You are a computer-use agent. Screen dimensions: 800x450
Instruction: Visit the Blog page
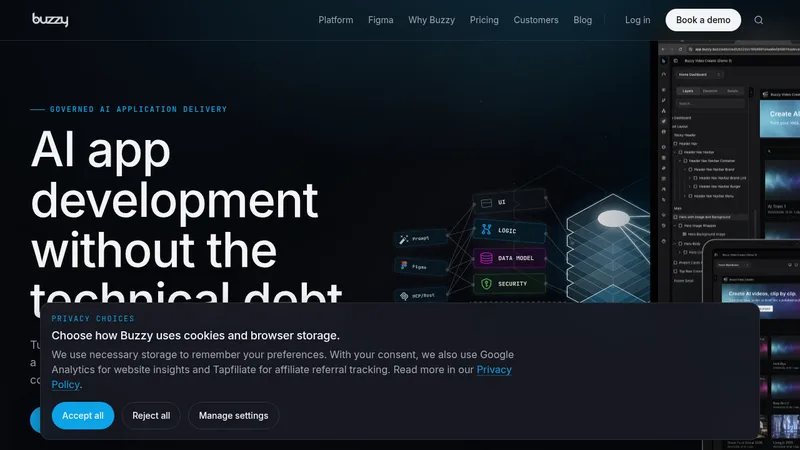point(583,20)
